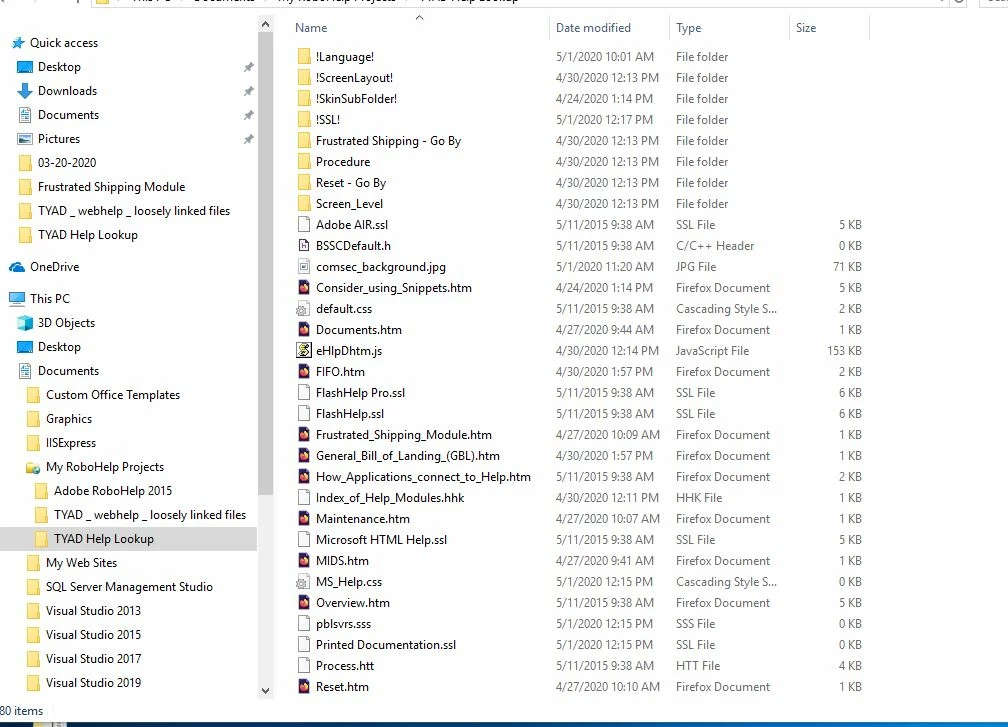Click the Index_of_Help_Modules.hhk file icon

[304, 498]
